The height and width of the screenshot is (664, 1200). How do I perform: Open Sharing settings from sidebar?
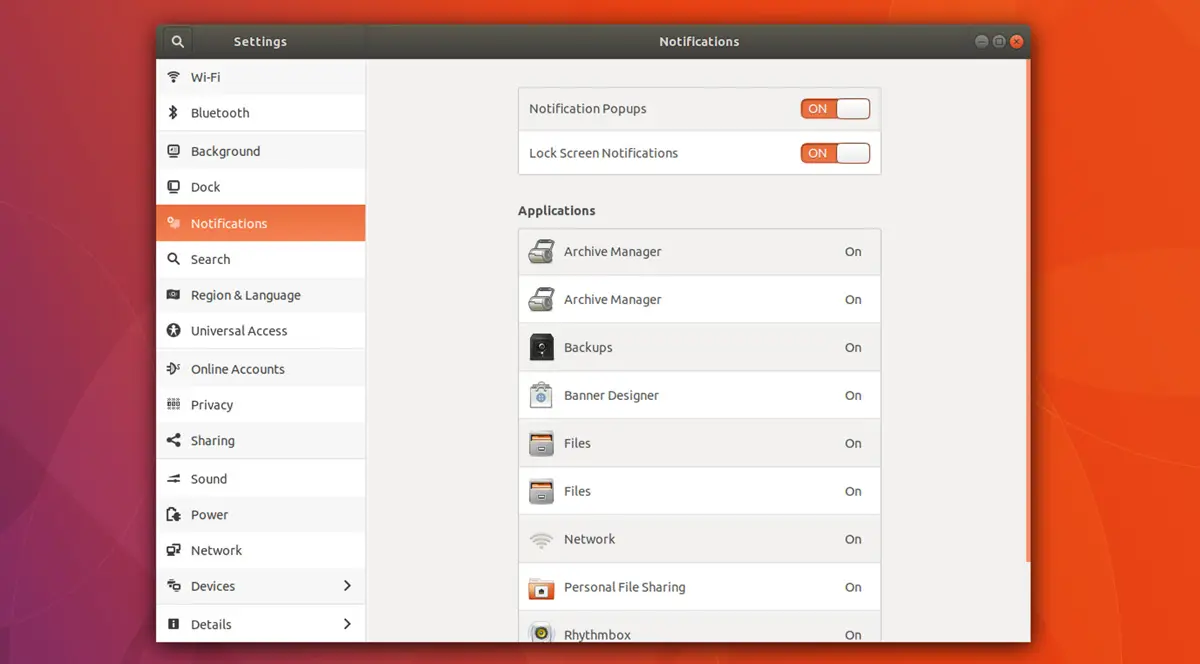click(261, 441)
